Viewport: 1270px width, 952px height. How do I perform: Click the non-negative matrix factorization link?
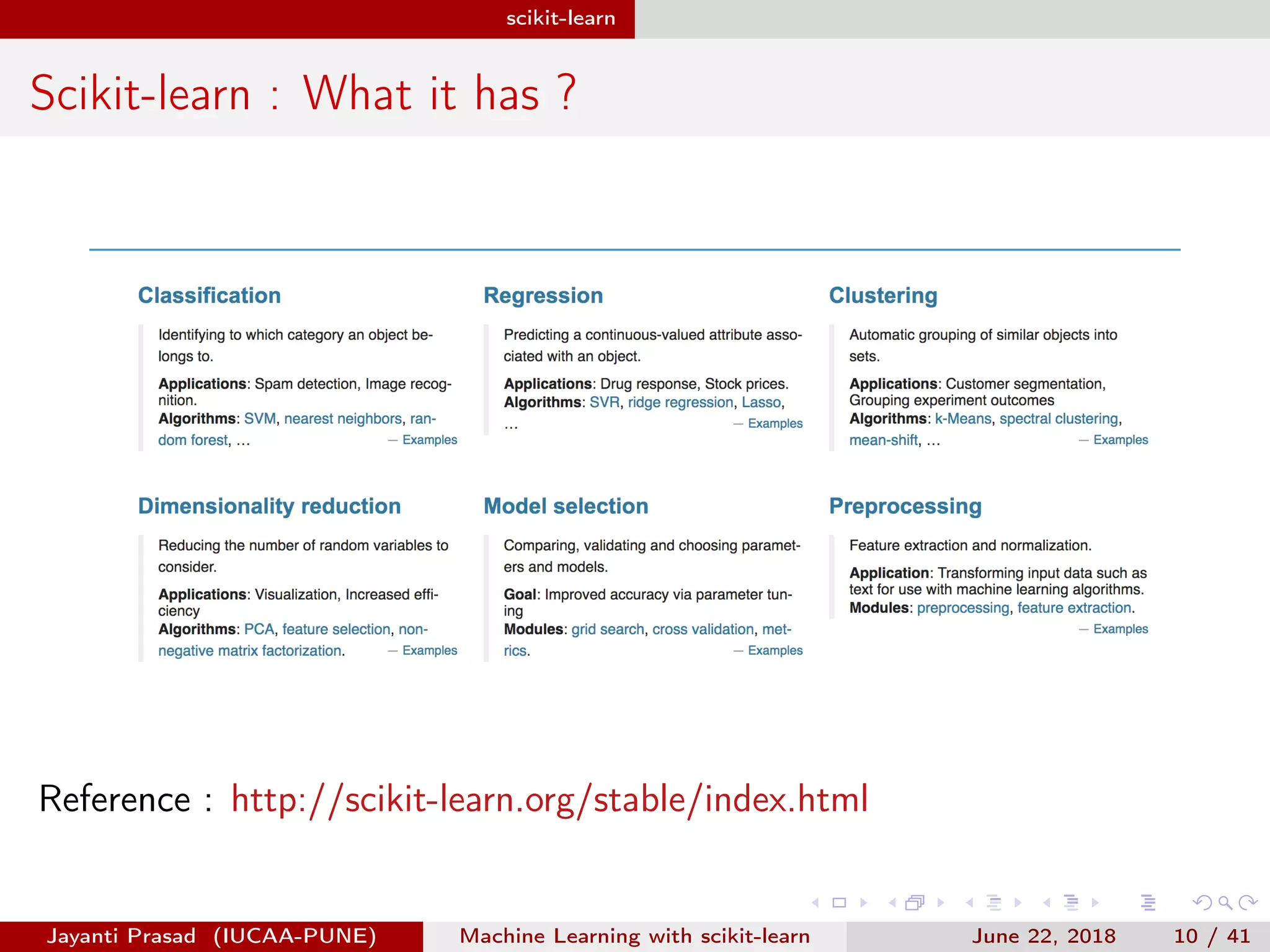[x=251, y=651]
